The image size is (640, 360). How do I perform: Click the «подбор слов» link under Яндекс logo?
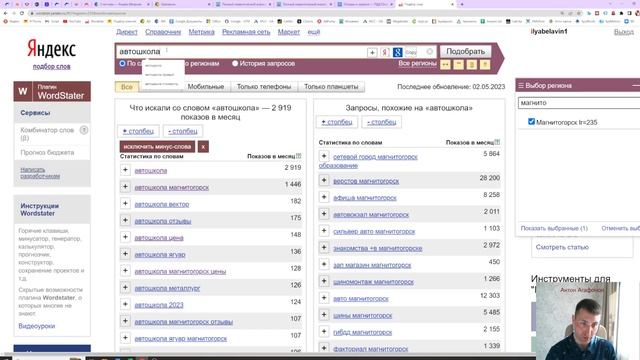51,66
